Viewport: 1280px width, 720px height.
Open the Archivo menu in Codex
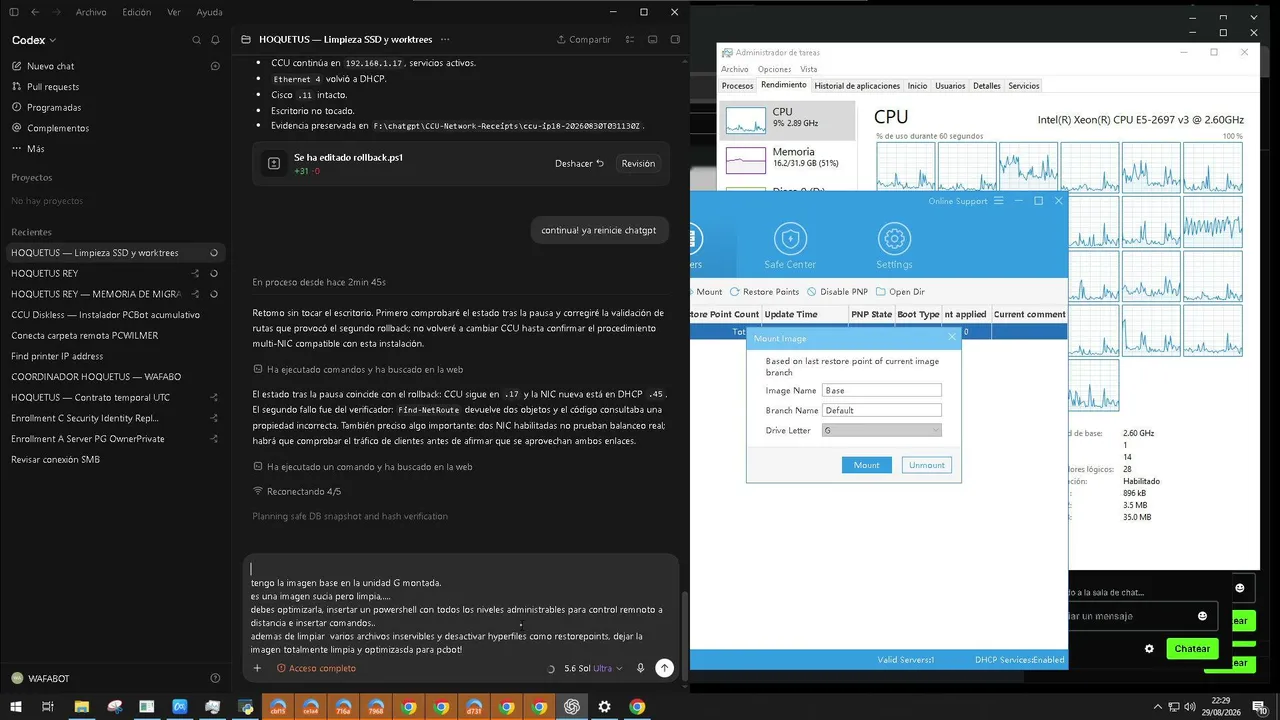coord(91,12)
